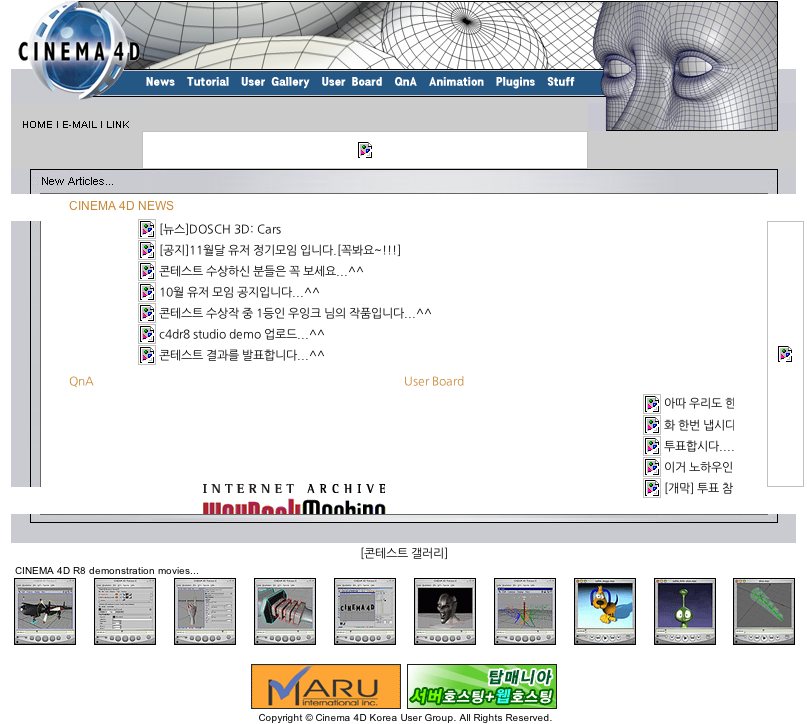The height and width of the screenshot is (724, 807).
Task: Open mechanical part demo movie thumbnail
Action: (285, 611)
